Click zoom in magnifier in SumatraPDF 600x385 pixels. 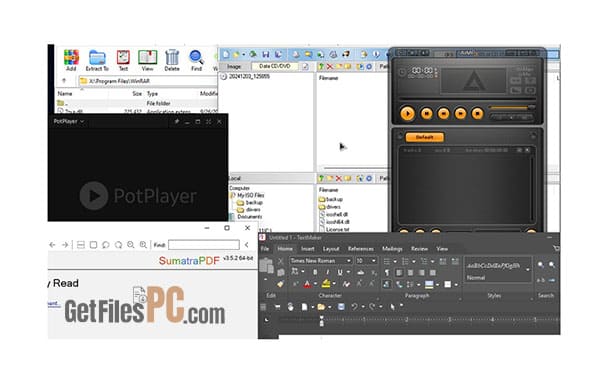click(143, 245)
